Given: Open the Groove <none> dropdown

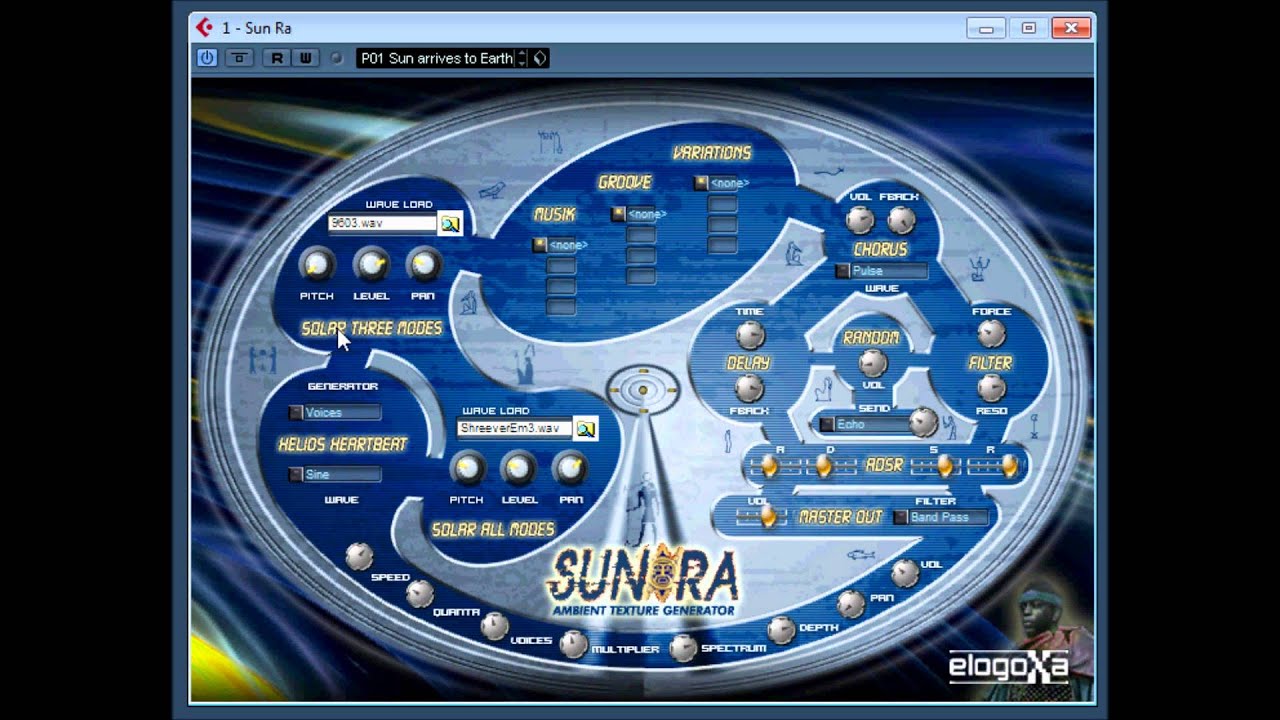Looking at the screenshot, I should 639,214.
